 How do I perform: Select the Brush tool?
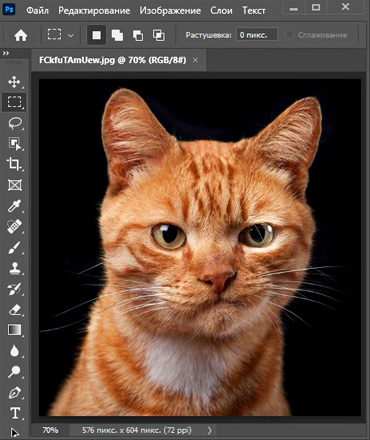pyautogui.click(x=14, y=248)
